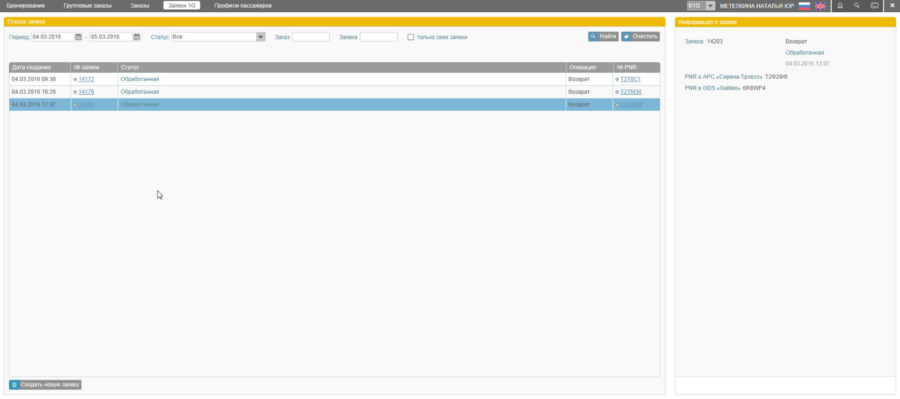Open calendar for period end date
The height and width of the screenshot is (399, 900).
[137, 37]
